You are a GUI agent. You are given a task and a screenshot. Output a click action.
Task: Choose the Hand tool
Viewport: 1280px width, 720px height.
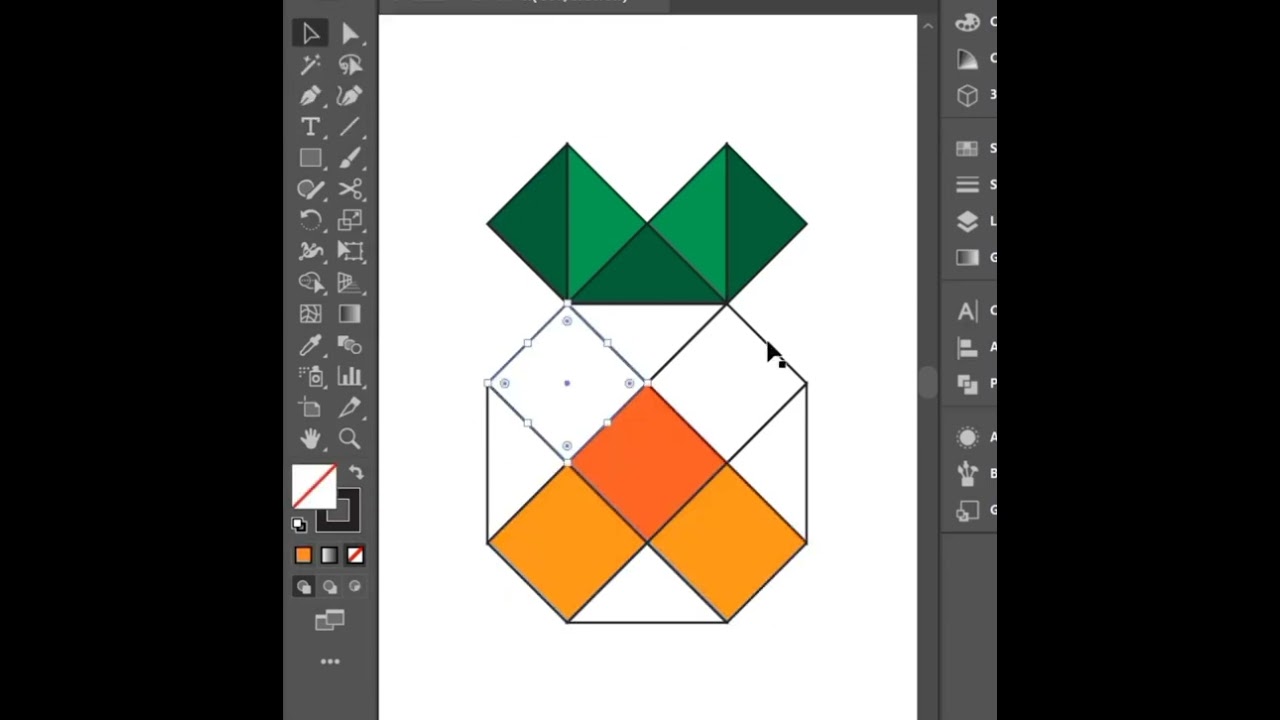(x=310, y=438)
